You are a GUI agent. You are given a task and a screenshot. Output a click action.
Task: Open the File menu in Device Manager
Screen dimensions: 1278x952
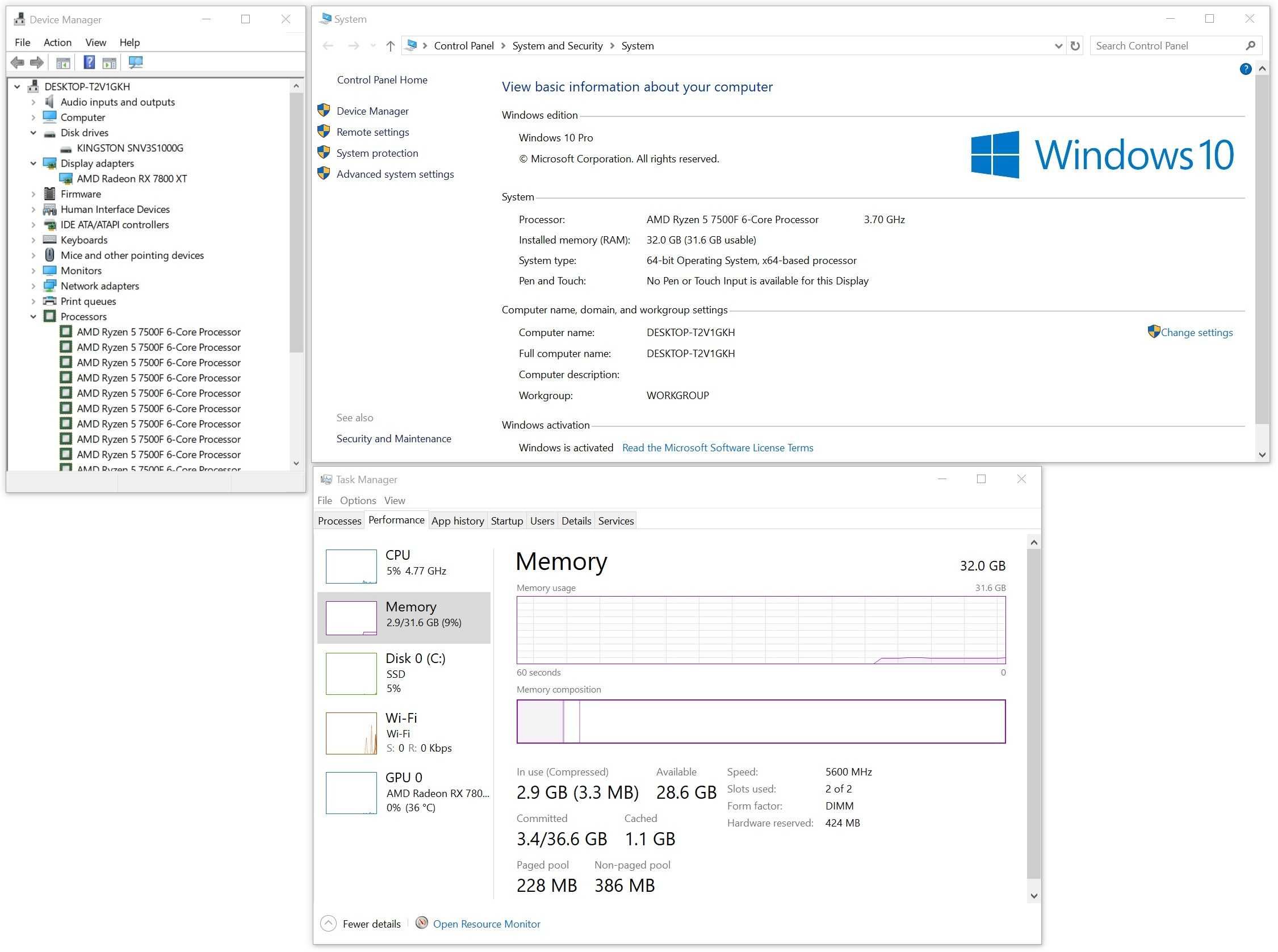pos(23,42)
